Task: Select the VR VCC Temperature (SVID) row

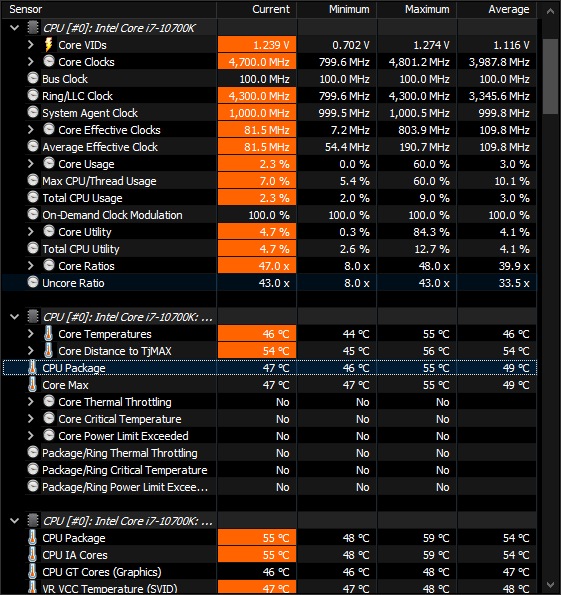Action: coord(269,588)
